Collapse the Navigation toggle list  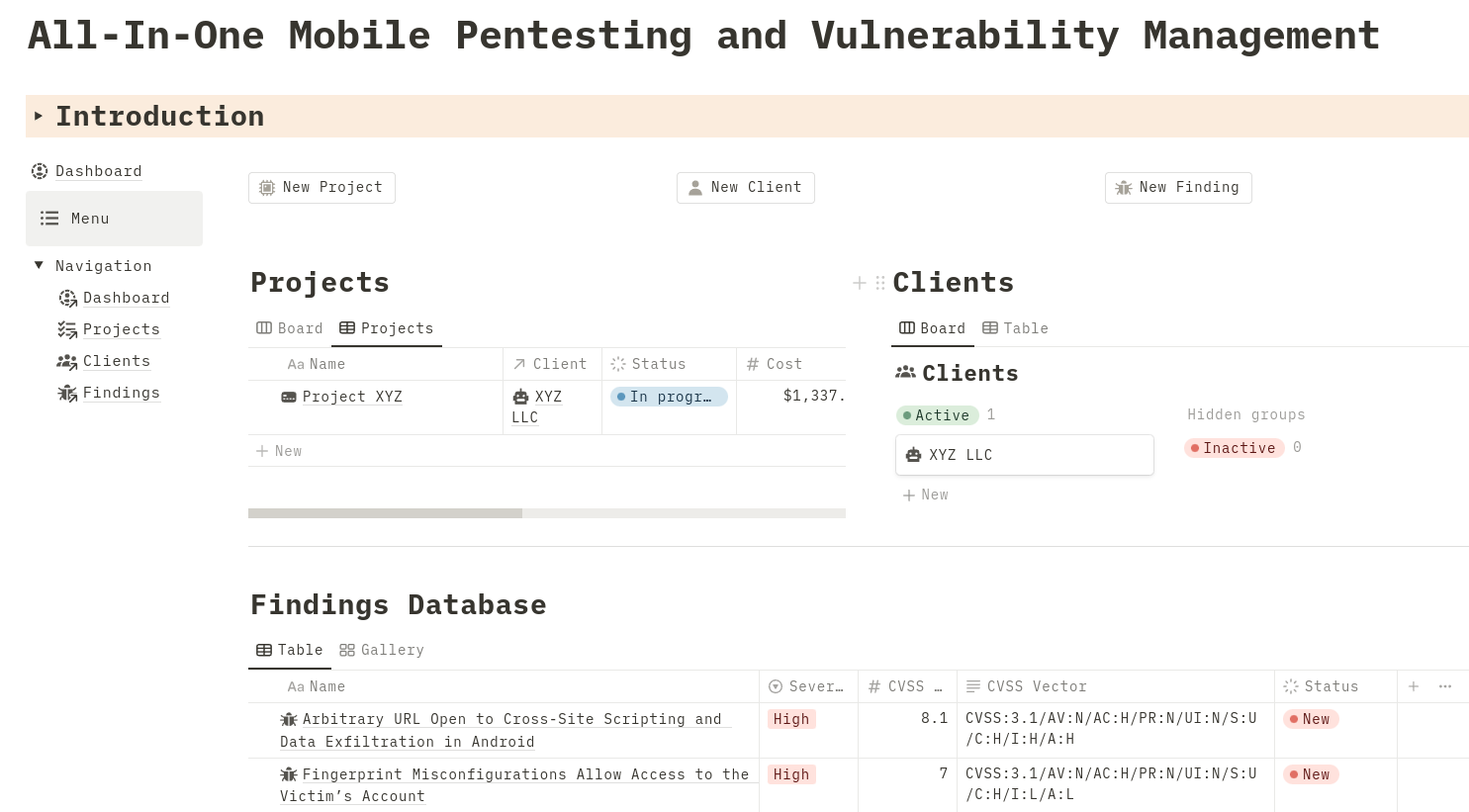39,265
